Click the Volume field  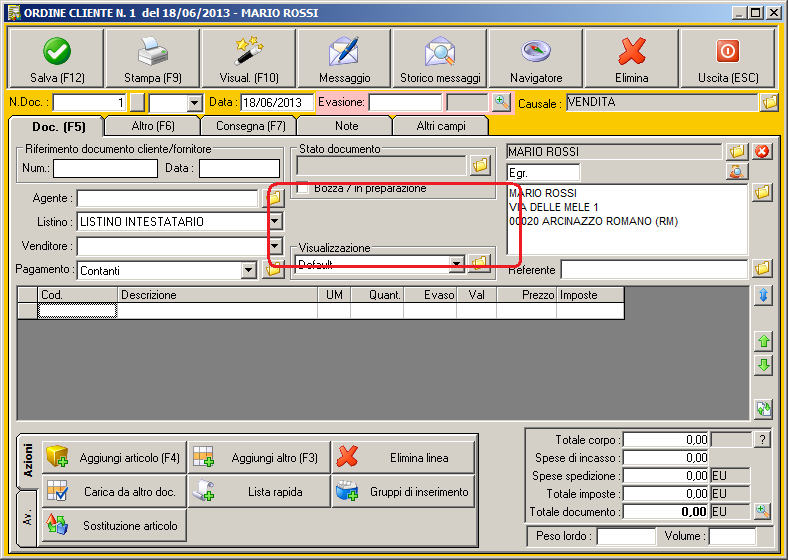pyautogui.click(x=732, y=536)
